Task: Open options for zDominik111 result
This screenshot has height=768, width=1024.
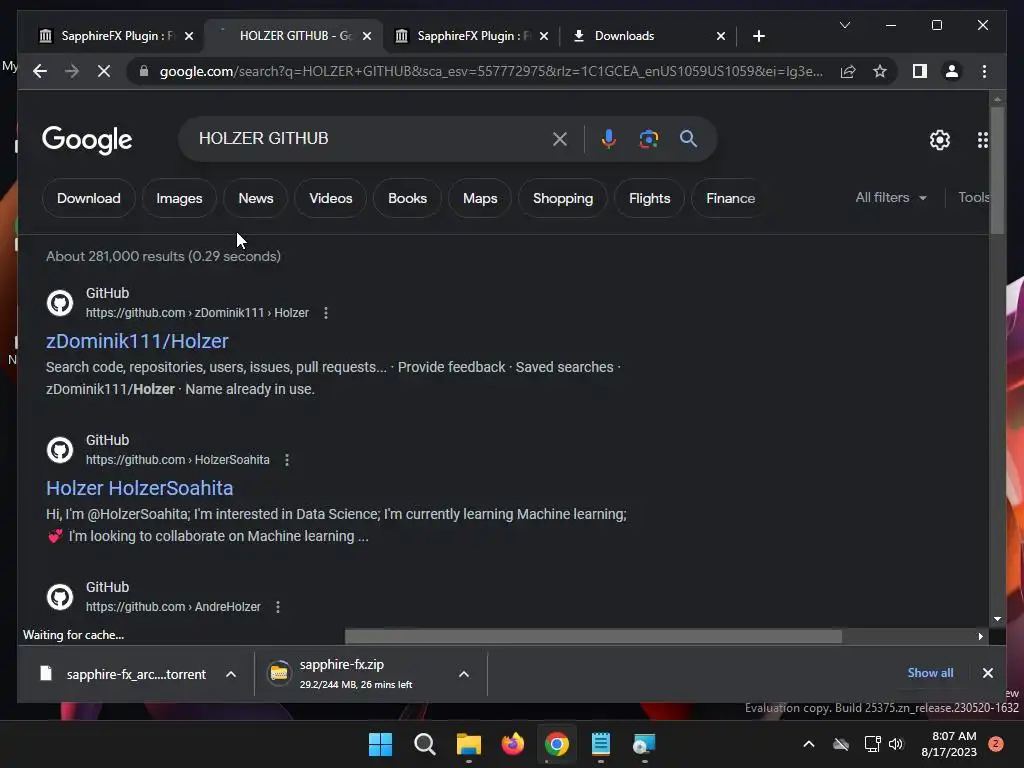Action: 326,313
